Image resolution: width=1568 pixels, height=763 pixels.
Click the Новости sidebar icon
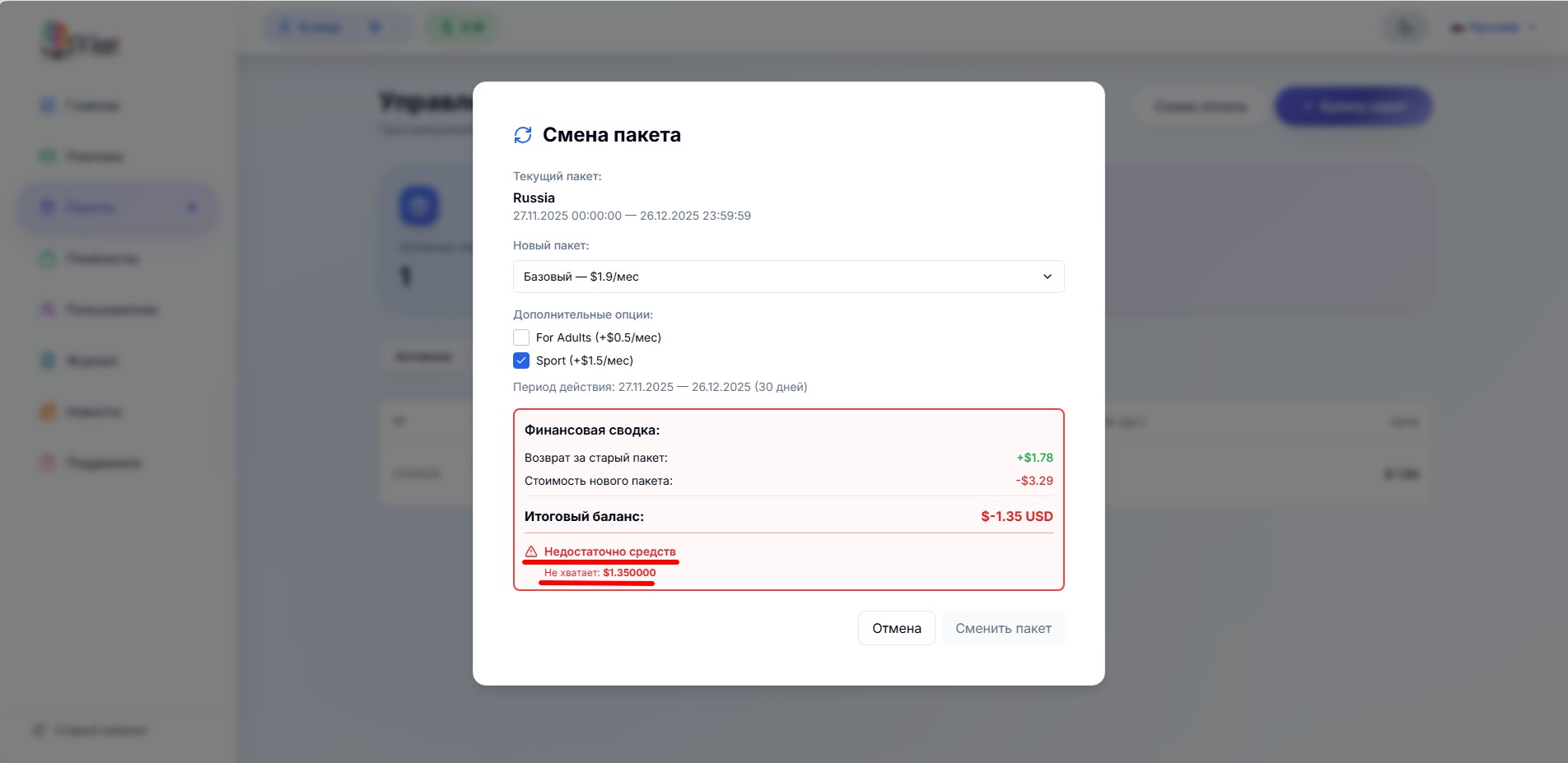pyautogui.click(x=48, y=412)
